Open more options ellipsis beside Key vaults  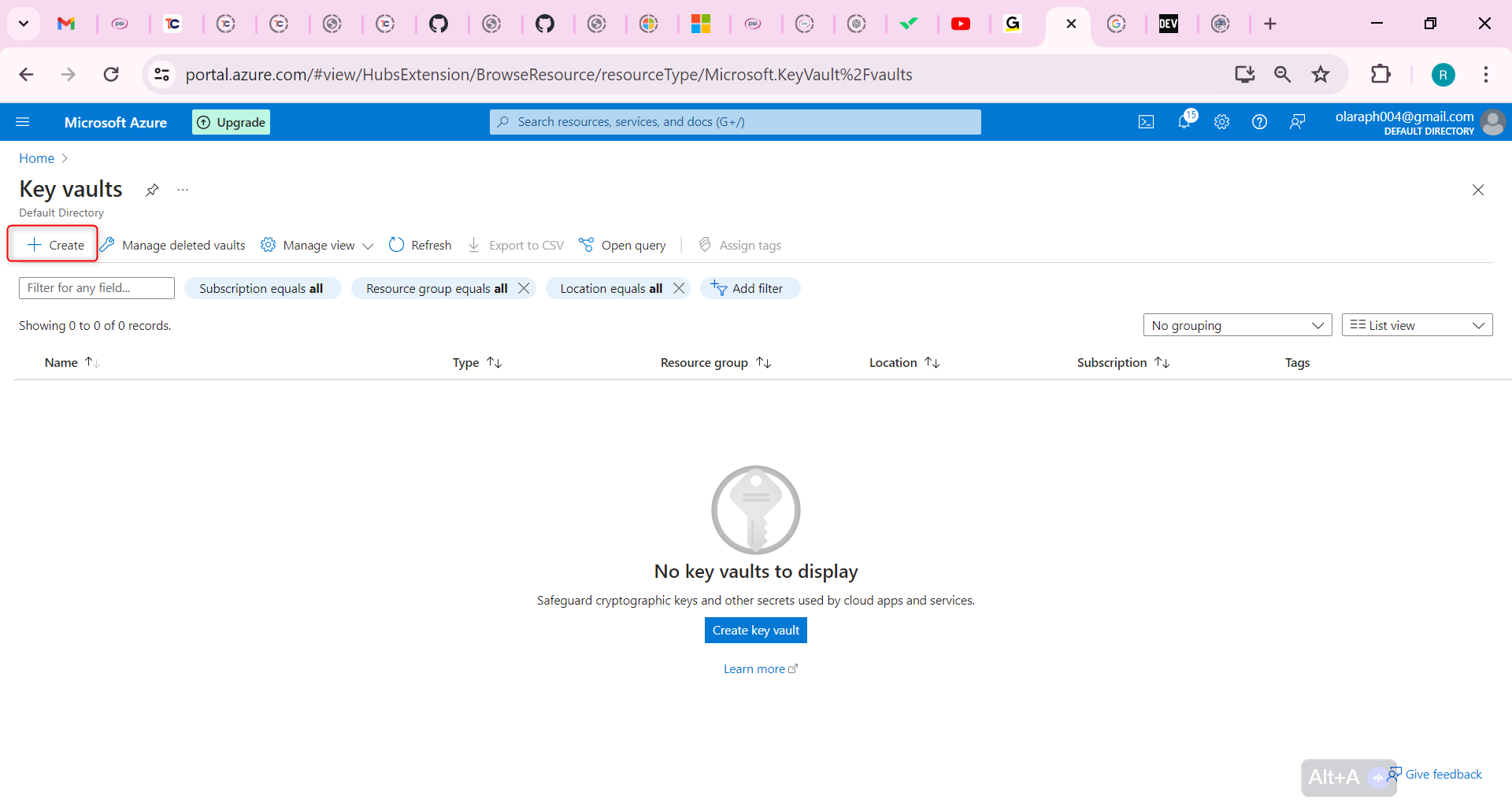point(183,190)
